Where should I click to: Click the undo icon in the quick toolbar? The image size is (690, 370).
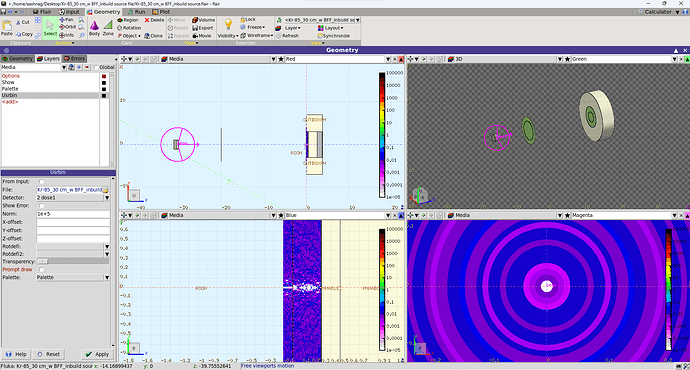pyautogui.click(x=10, y=12)
